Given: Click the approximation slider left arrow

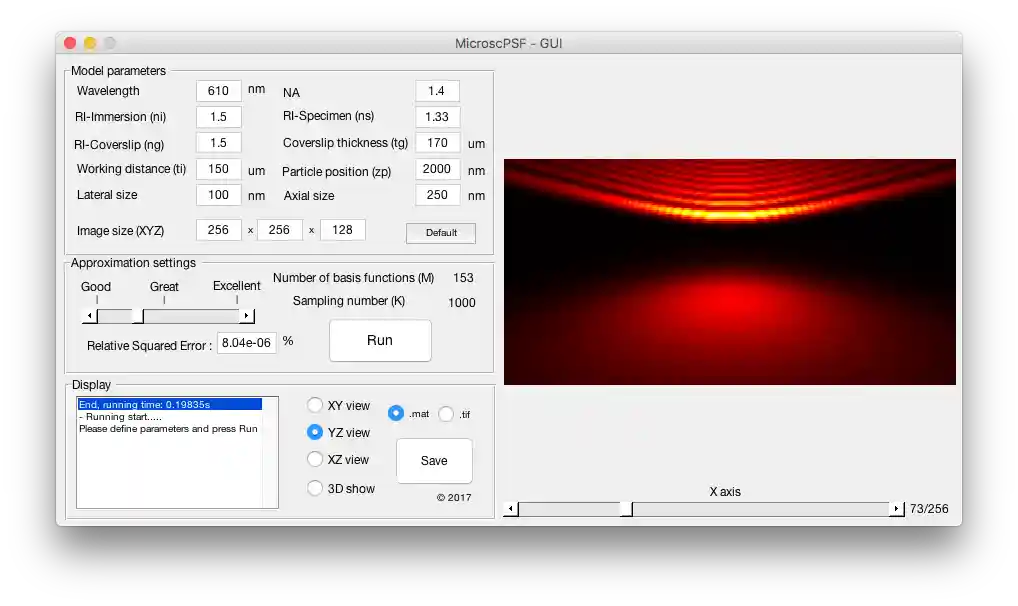Looking at the screenshot, I should [87, 313].
